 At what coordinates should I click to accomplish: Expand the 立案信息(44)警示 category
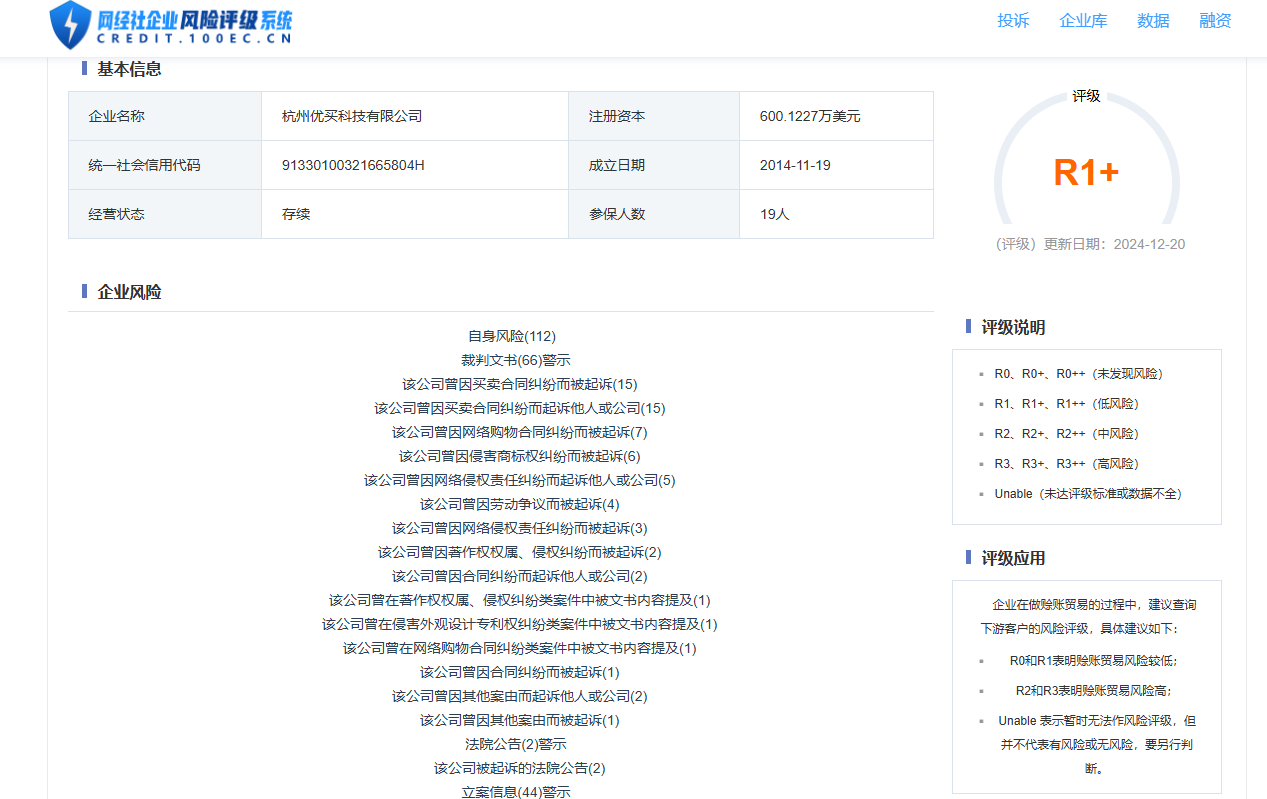515,791
